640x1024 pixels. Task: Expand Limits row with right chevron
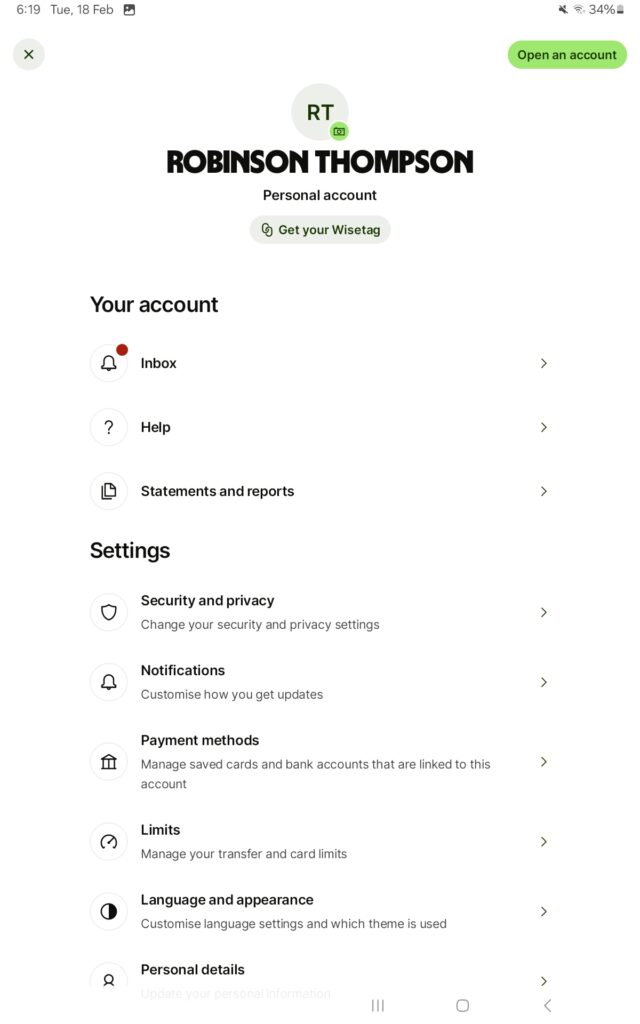point(544,842)
